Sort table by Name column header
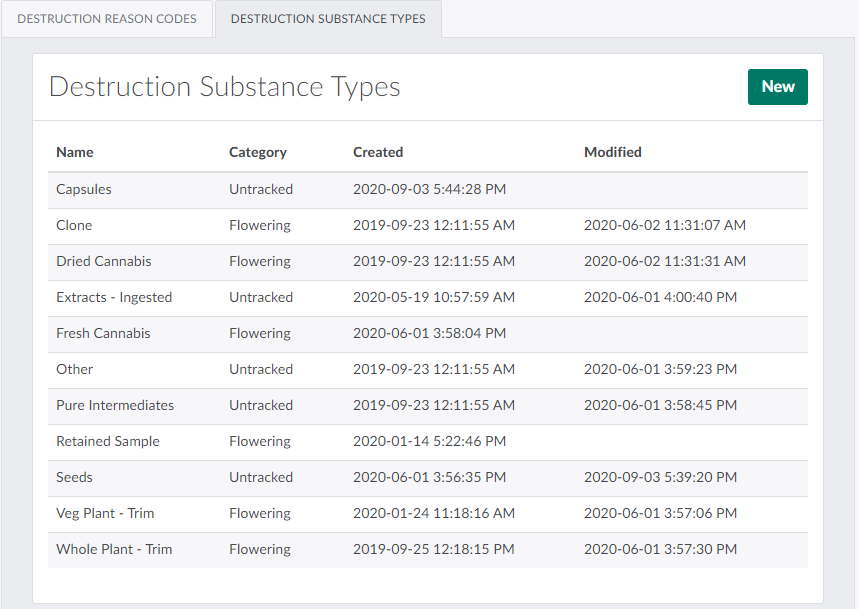The image size is (859, 609). coord(75,153)
